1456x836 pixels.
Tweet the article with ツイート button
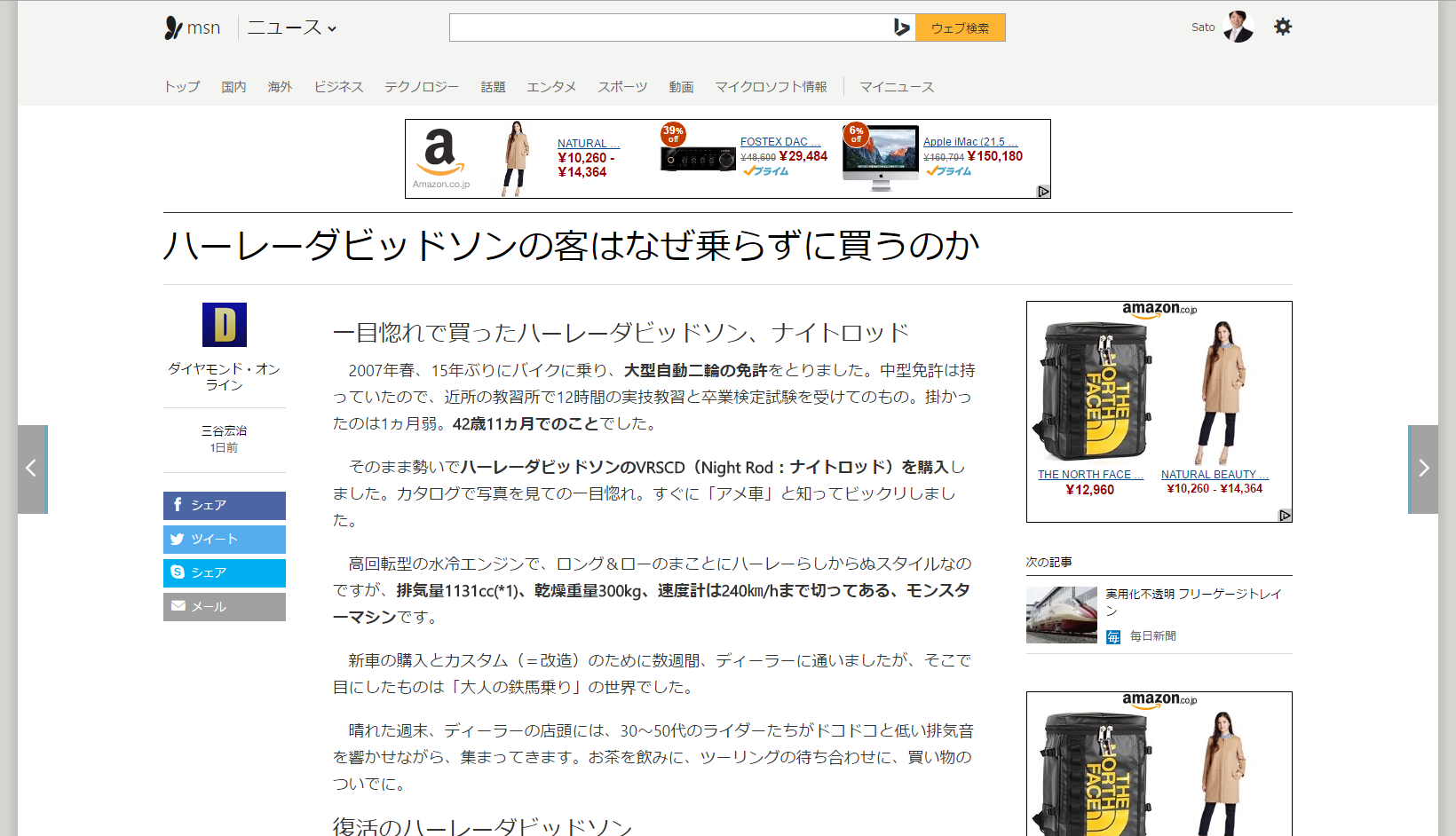point(225,539)
